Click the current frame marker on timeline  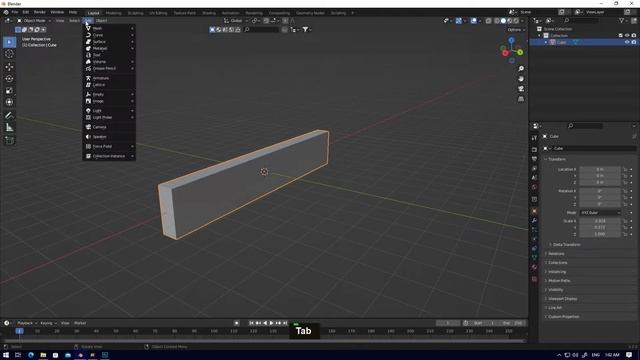[x=19, y=331]
